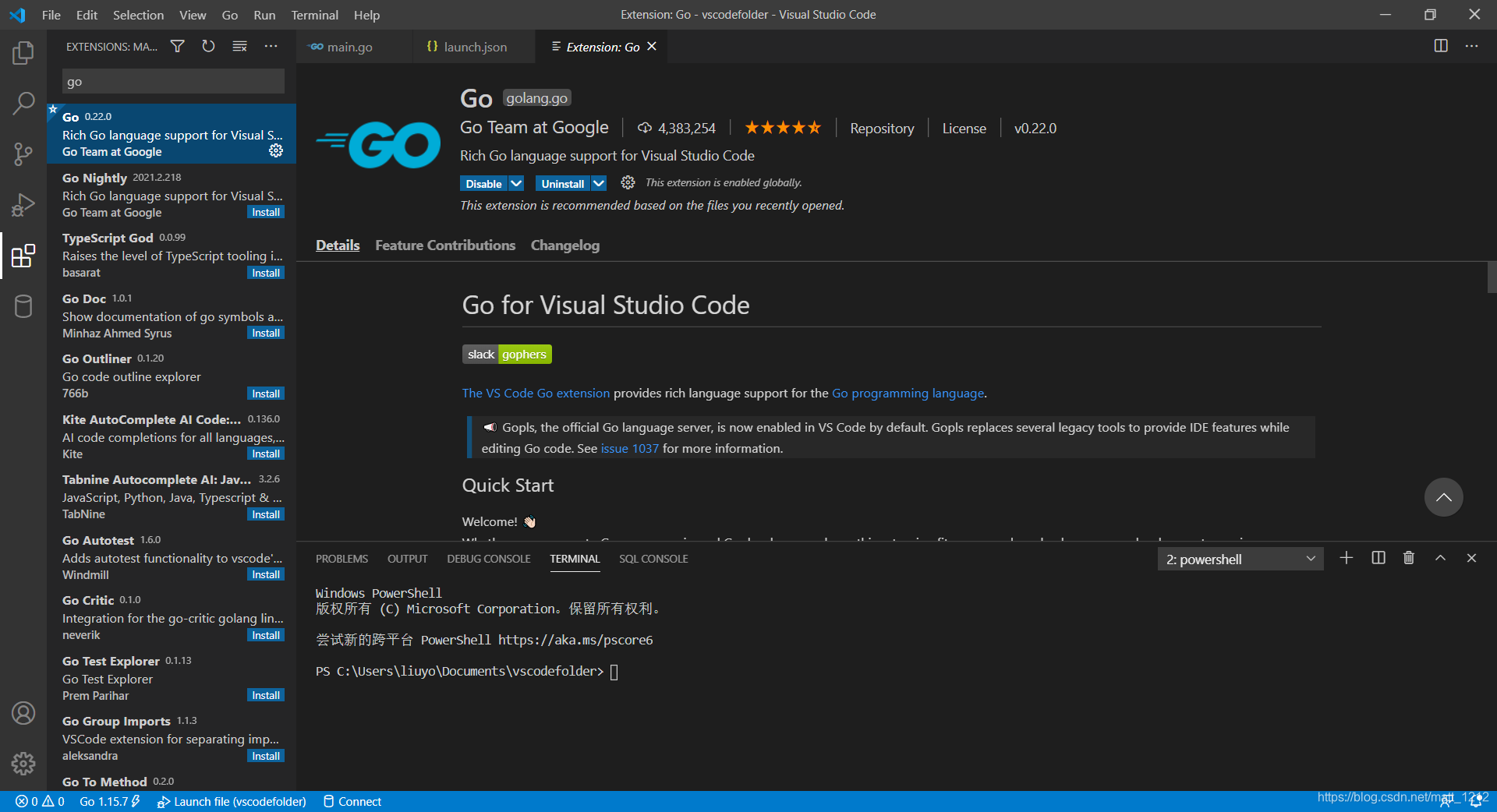Image resolution: width=1497 pixels, height=812 pixels.
Task: Install the Go Test Explorer extension
Action: 266,695
